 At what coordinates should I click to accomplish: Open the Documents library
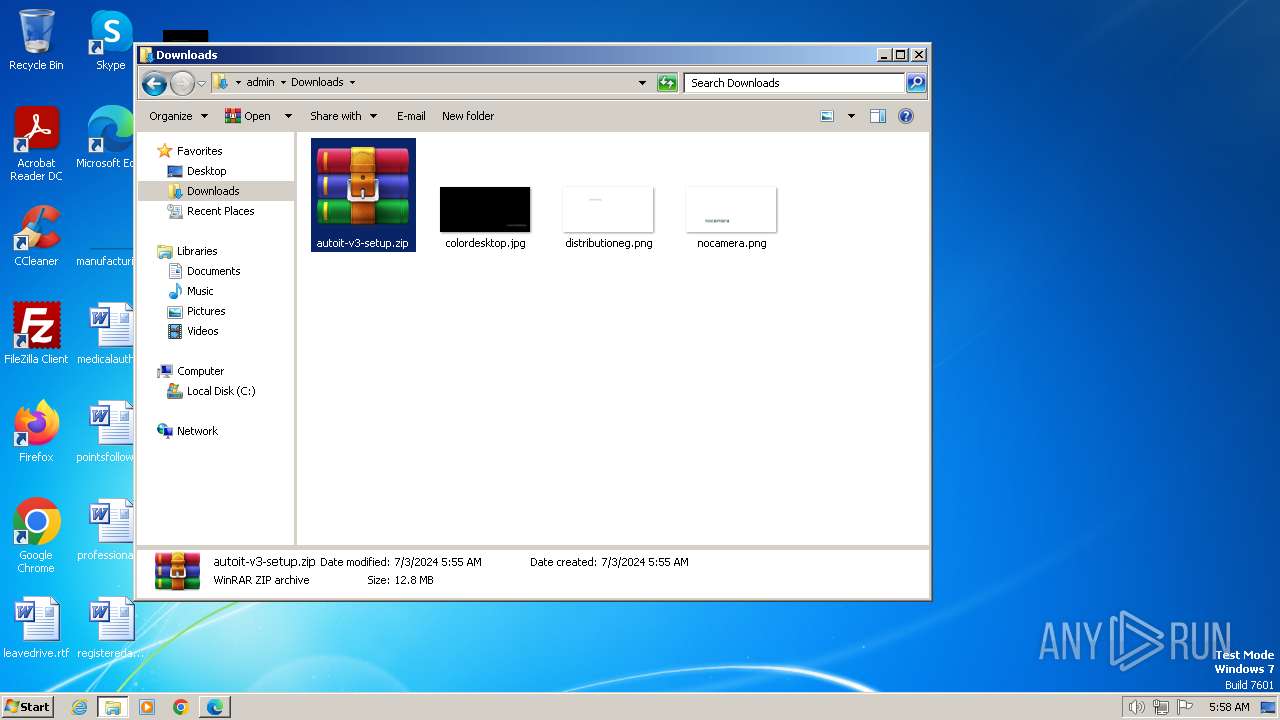(213, 271)
